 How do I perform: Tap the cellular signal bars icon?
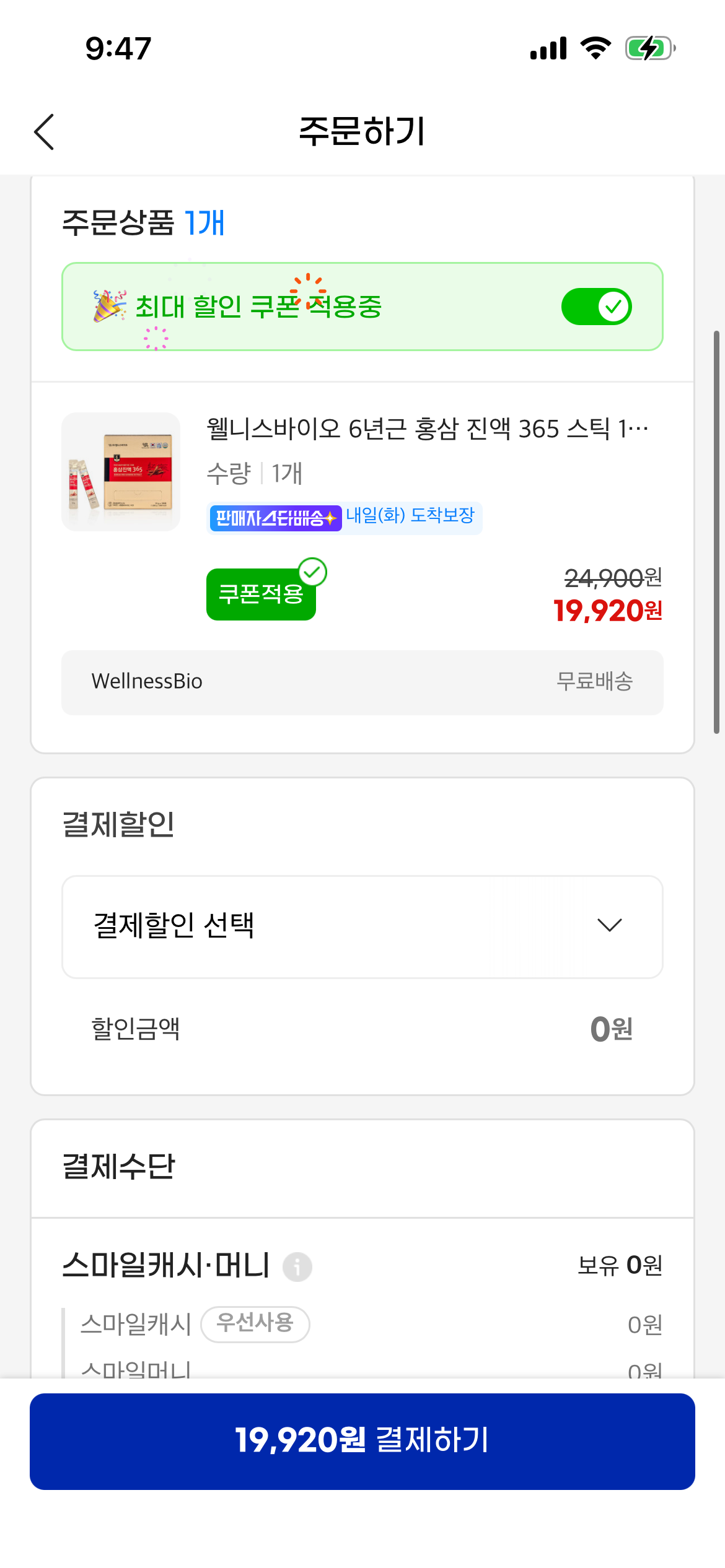click(x=548, y=48)
